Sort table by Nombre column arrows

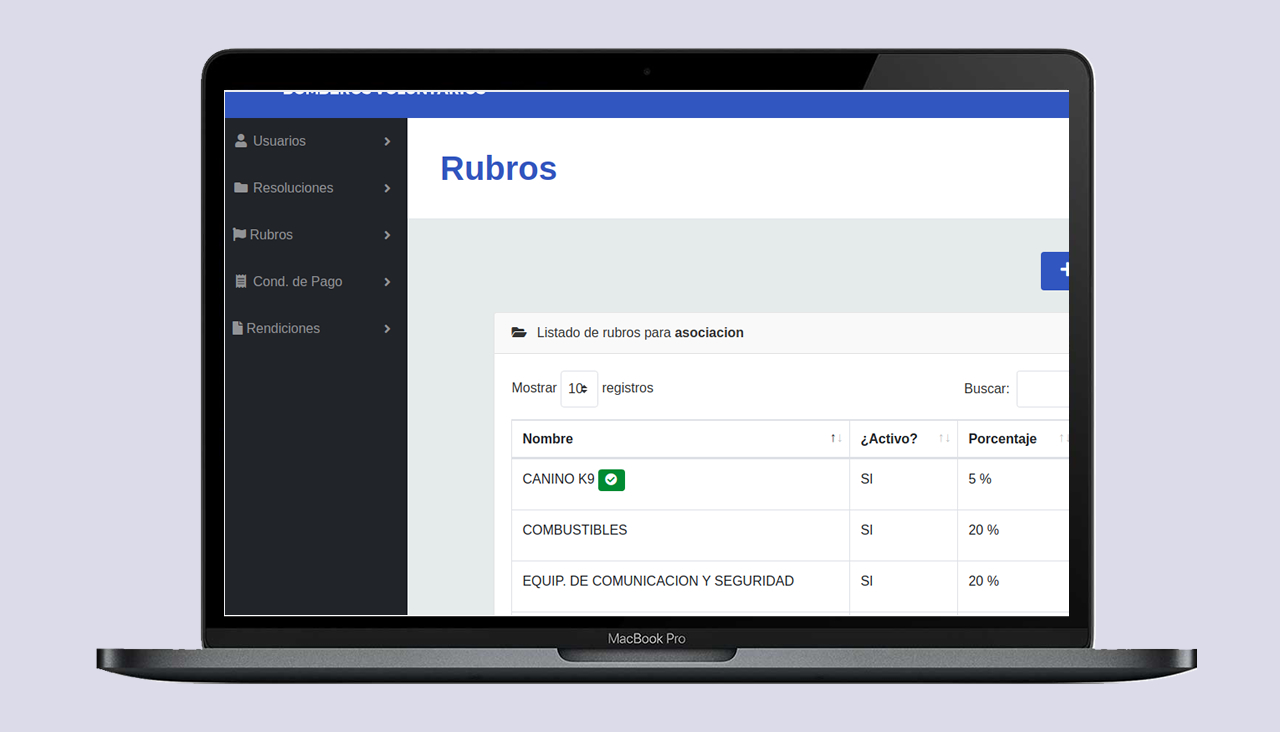[836, 439]
